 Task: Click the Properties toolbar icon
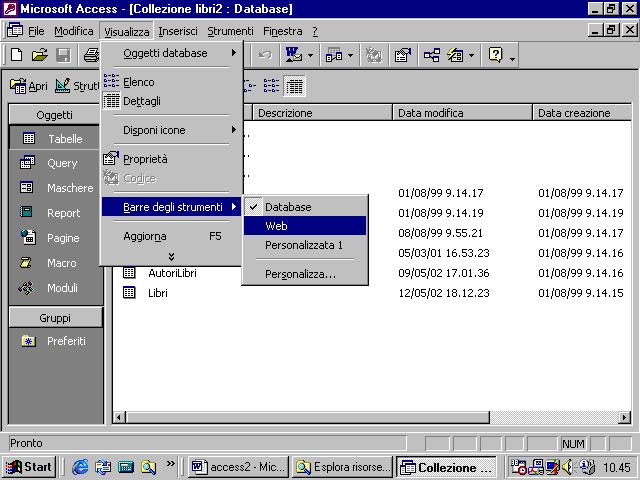(x=402, y=55)
